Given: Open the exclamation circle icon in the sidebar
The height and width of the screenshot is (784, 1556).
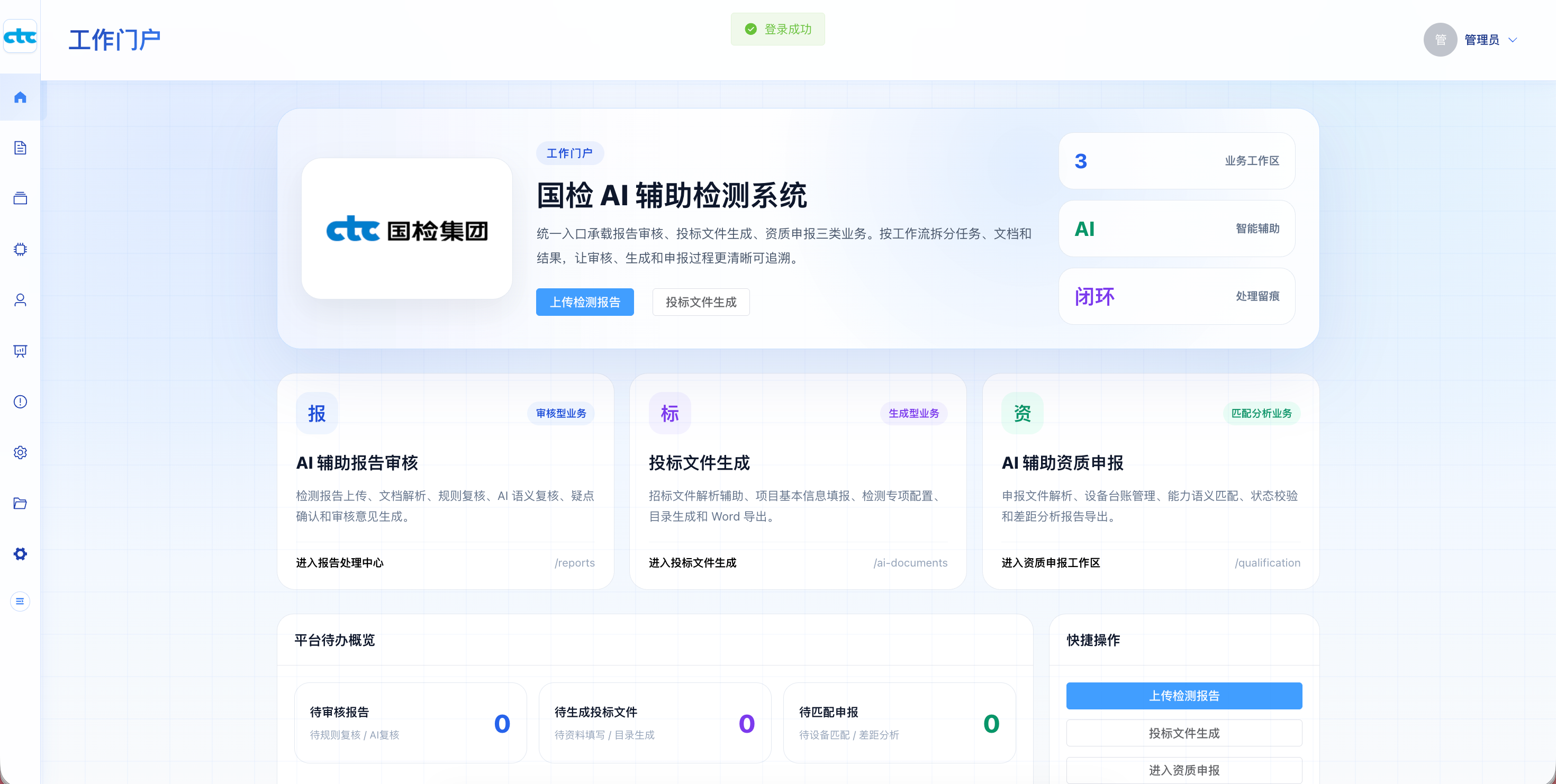Looking at the screenshot, I should 20,402.
